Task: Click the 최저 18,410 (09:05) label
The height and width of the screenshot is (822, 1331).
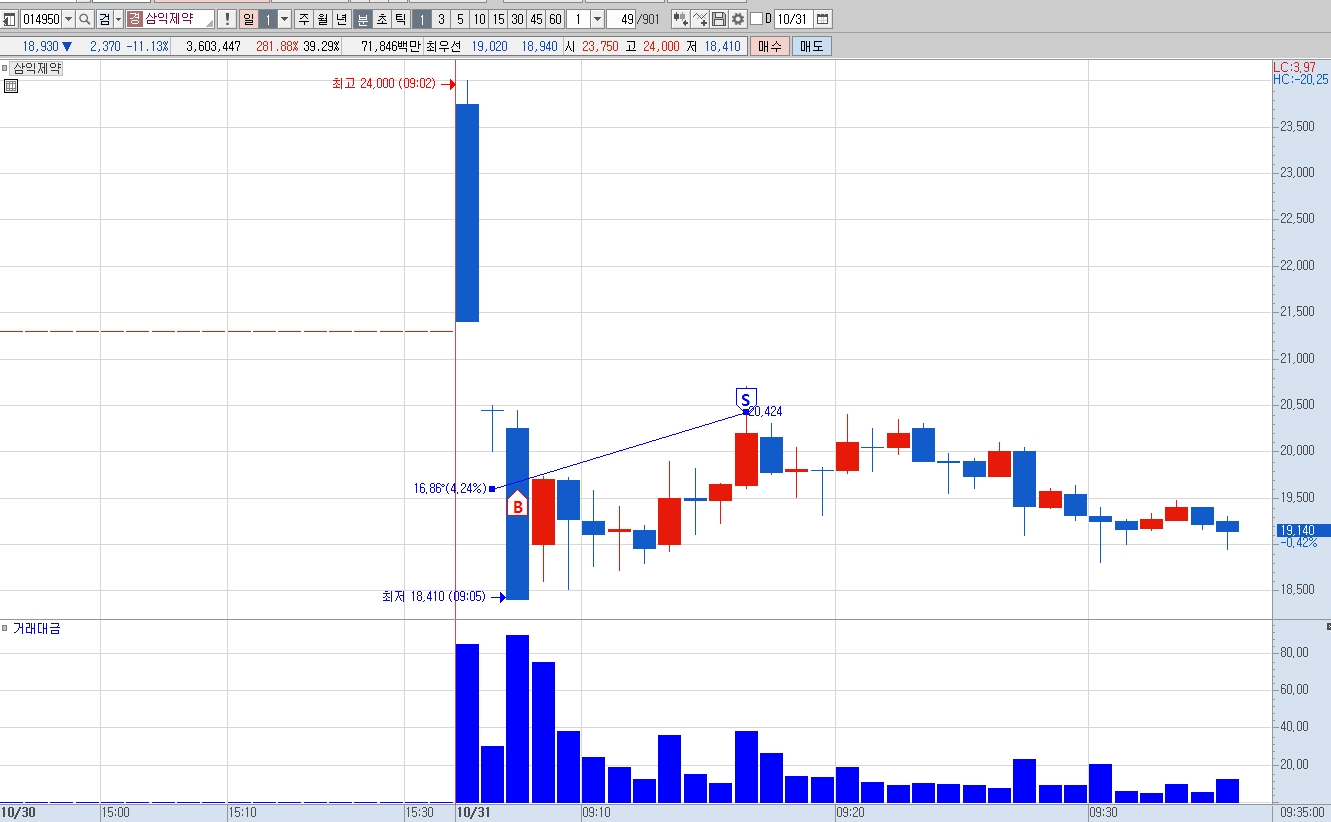Action: (x=434, y=596)
